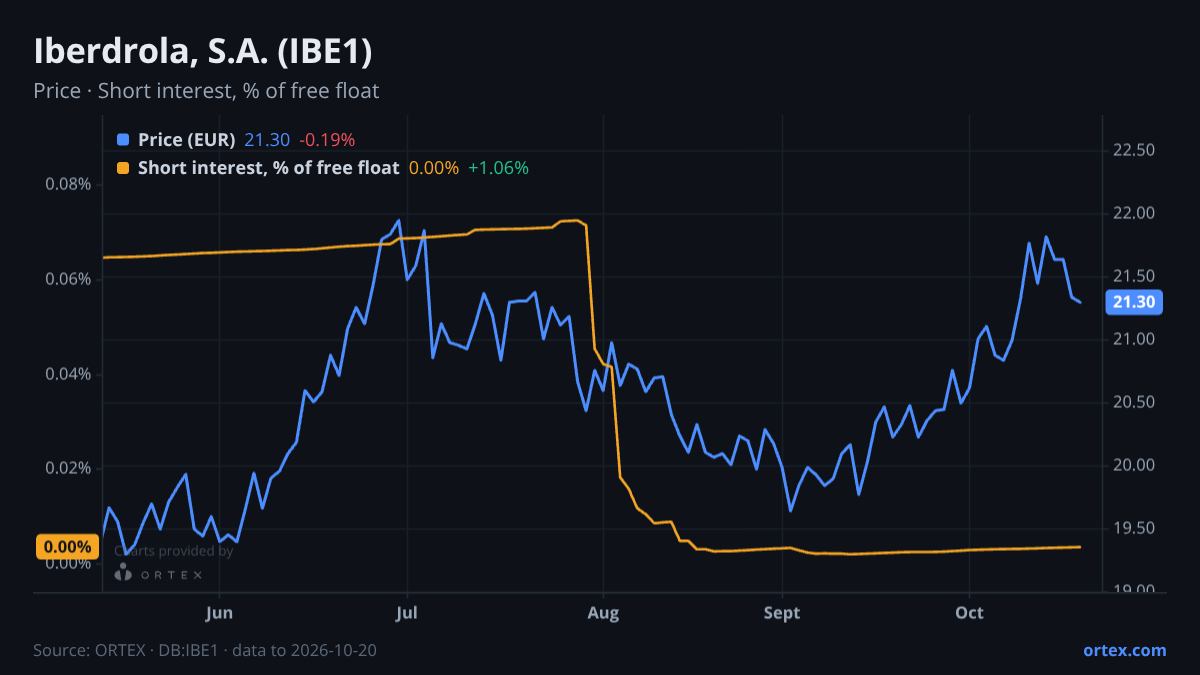The height and width of the screenshot is (675, 1200).
Task: Click the 22.00 right axis label
Action: tap(1134, 213)
